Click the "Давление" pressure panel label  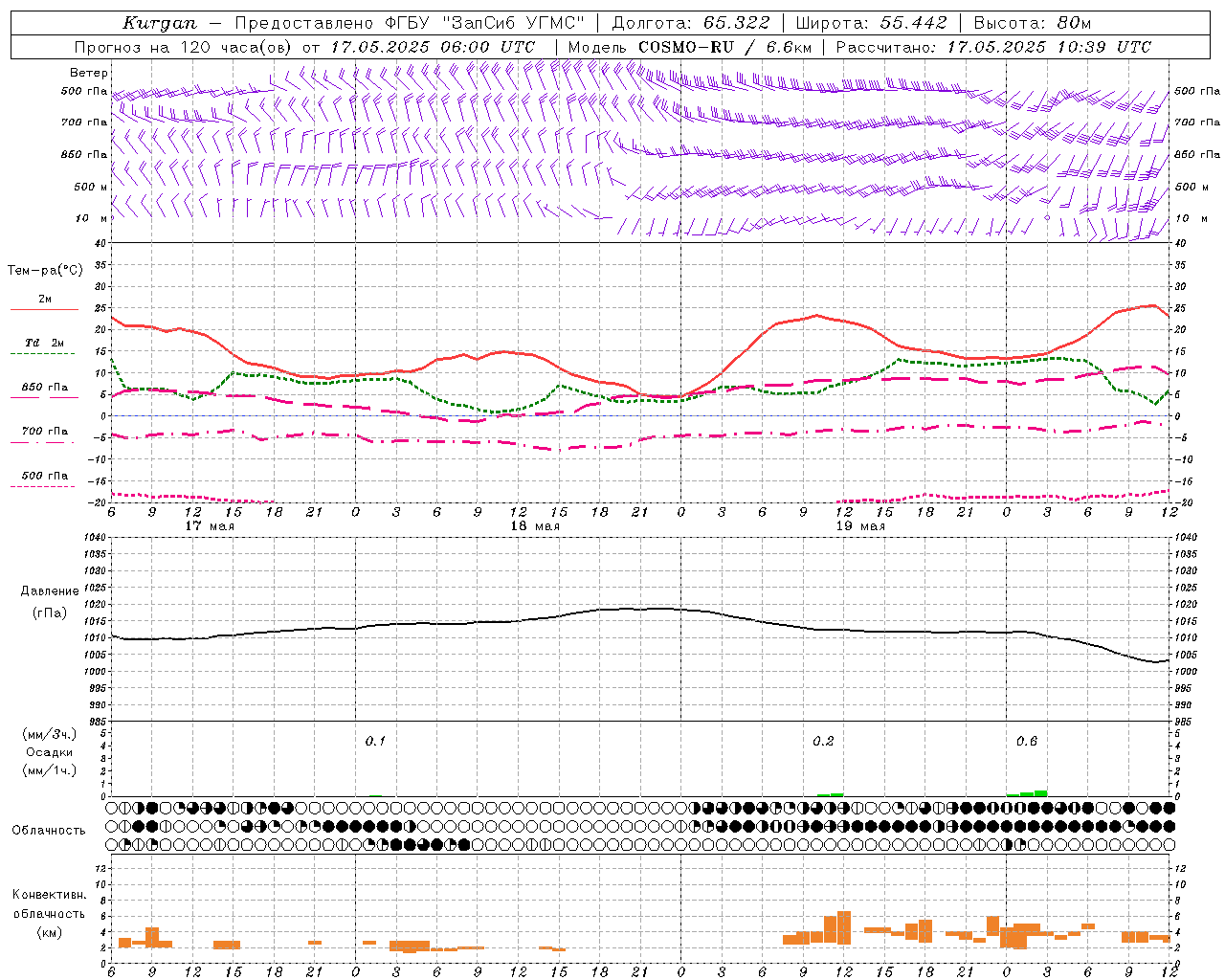[x=50, y=591]
